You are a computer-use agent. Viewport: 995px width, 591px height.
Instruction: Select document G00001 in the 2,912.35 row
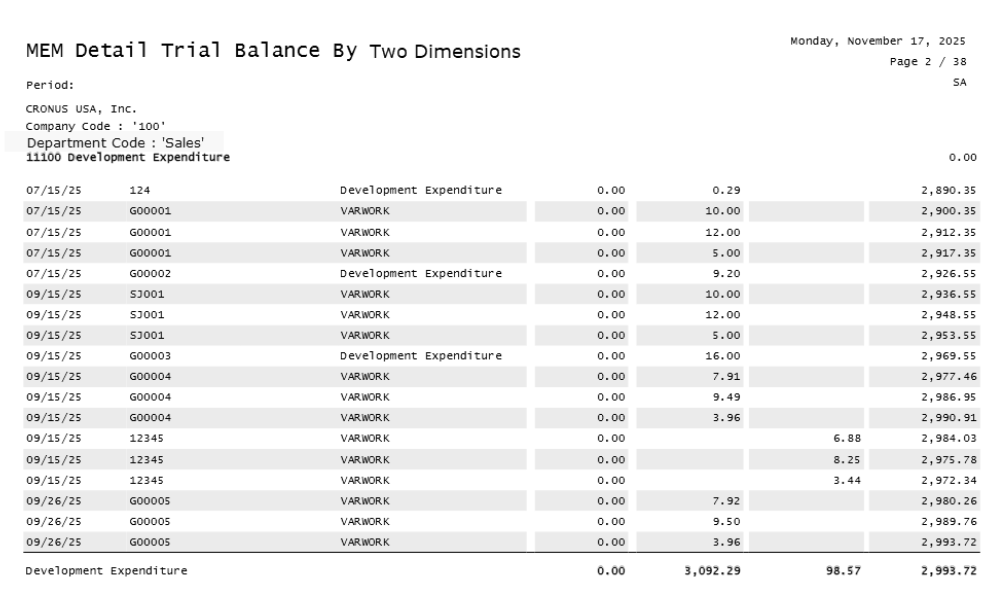[150, 232]
